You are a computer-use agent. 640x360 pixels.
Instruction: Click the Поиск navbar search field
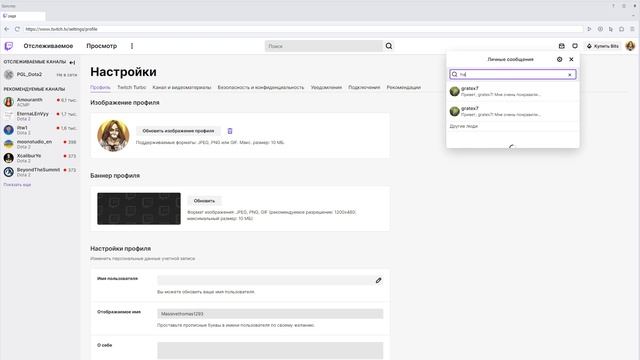[324, 46]
